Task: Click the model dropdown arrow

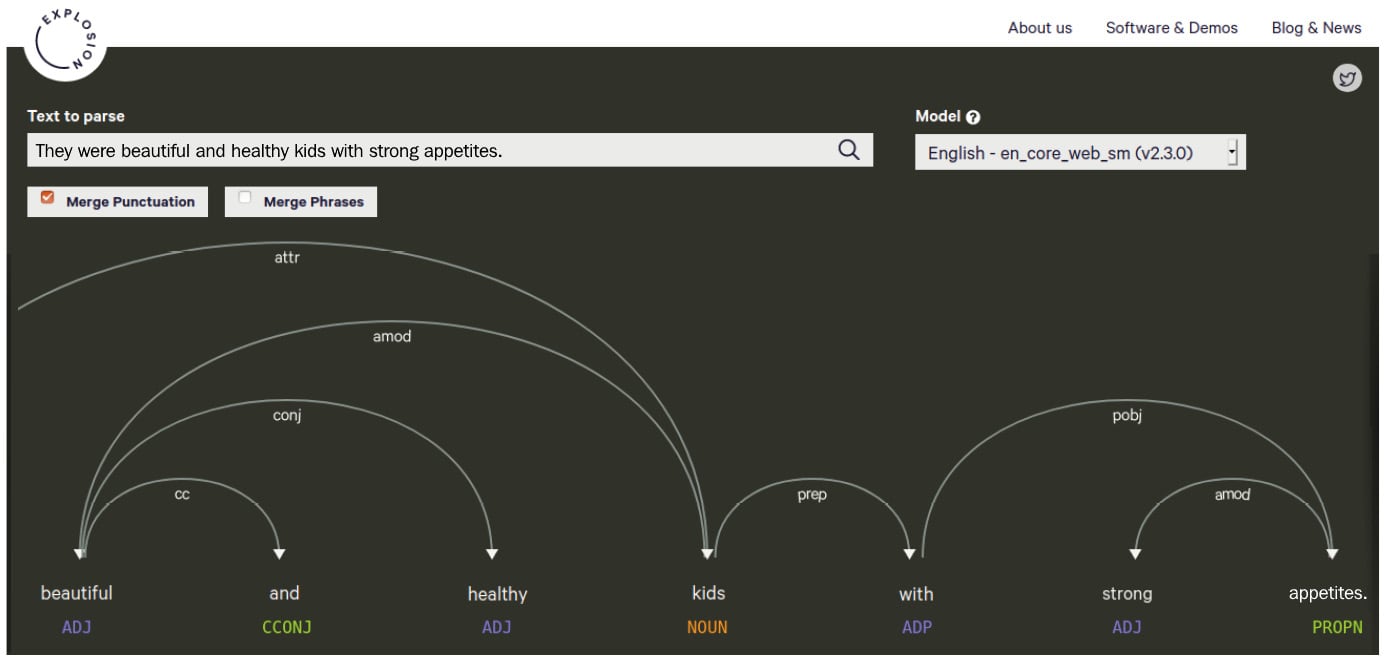Action: [1232, 153]
